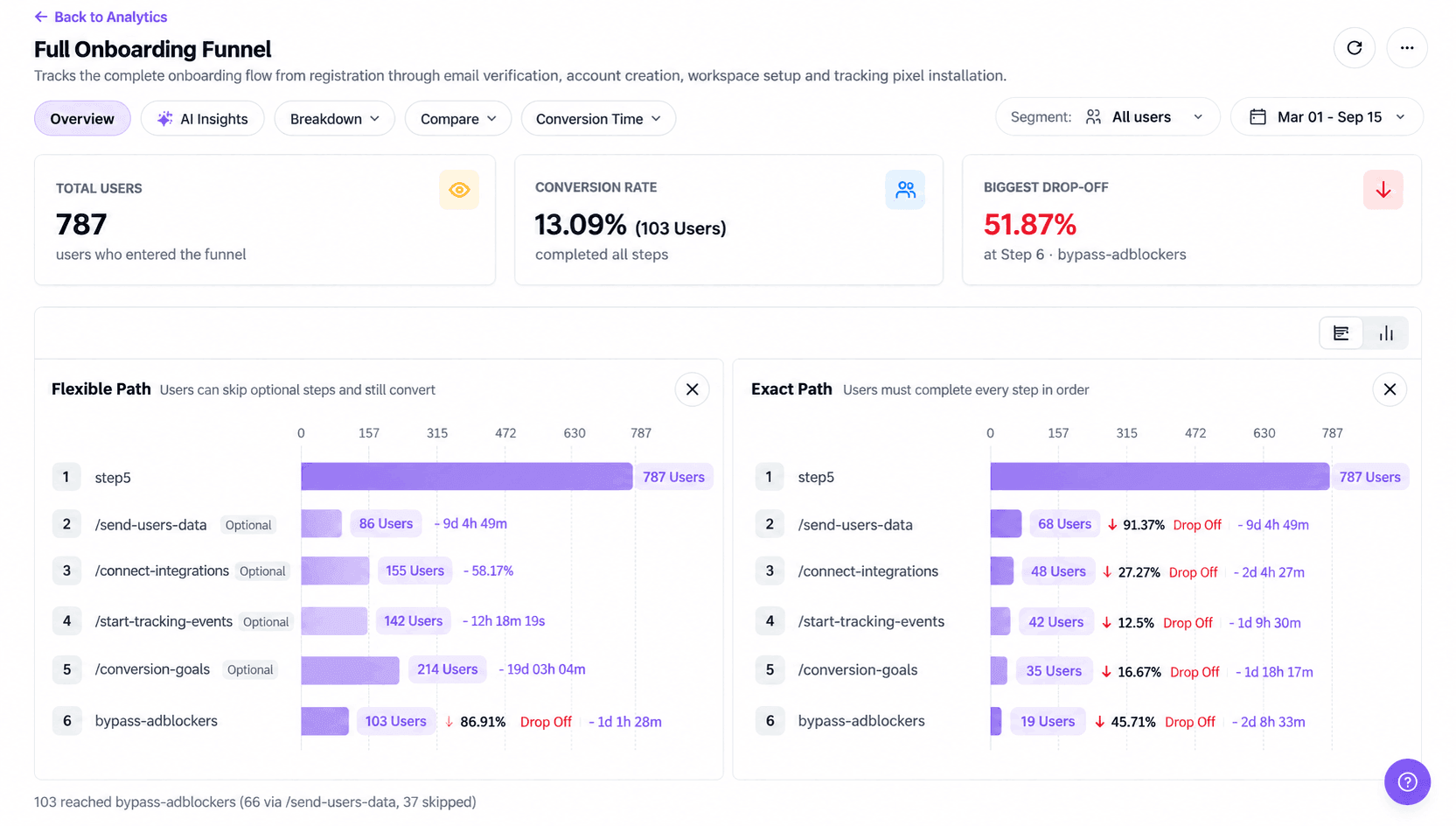Screen dimensions: 1456x826
Task: Go back to Analytics link
Action: 101,17
